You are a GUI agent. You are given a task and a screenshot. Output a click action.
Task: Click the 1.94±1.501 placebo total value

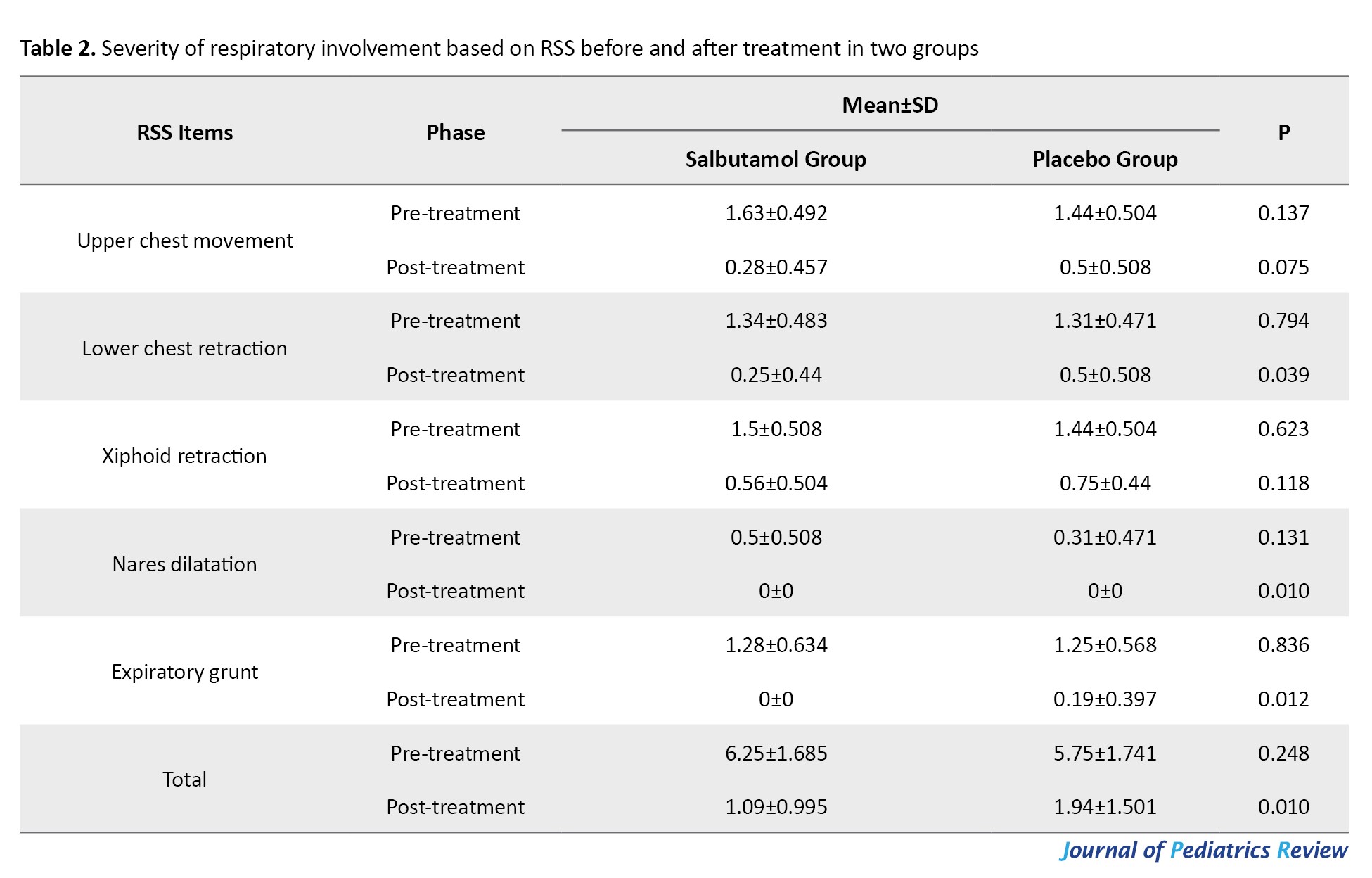point(1104,806)
